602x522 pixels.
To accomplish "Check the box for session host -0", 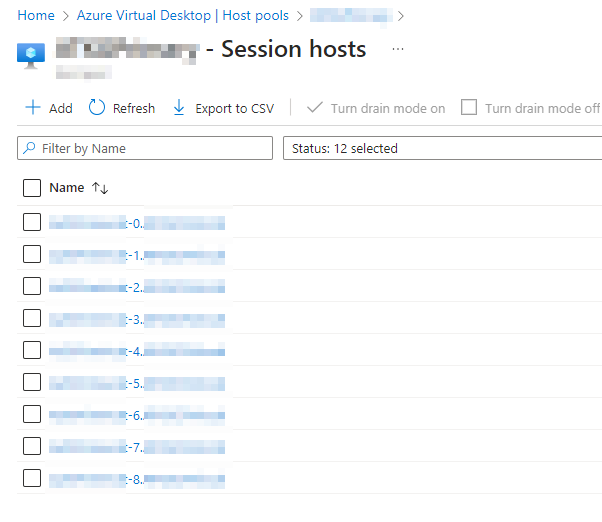I will (32, 222).
